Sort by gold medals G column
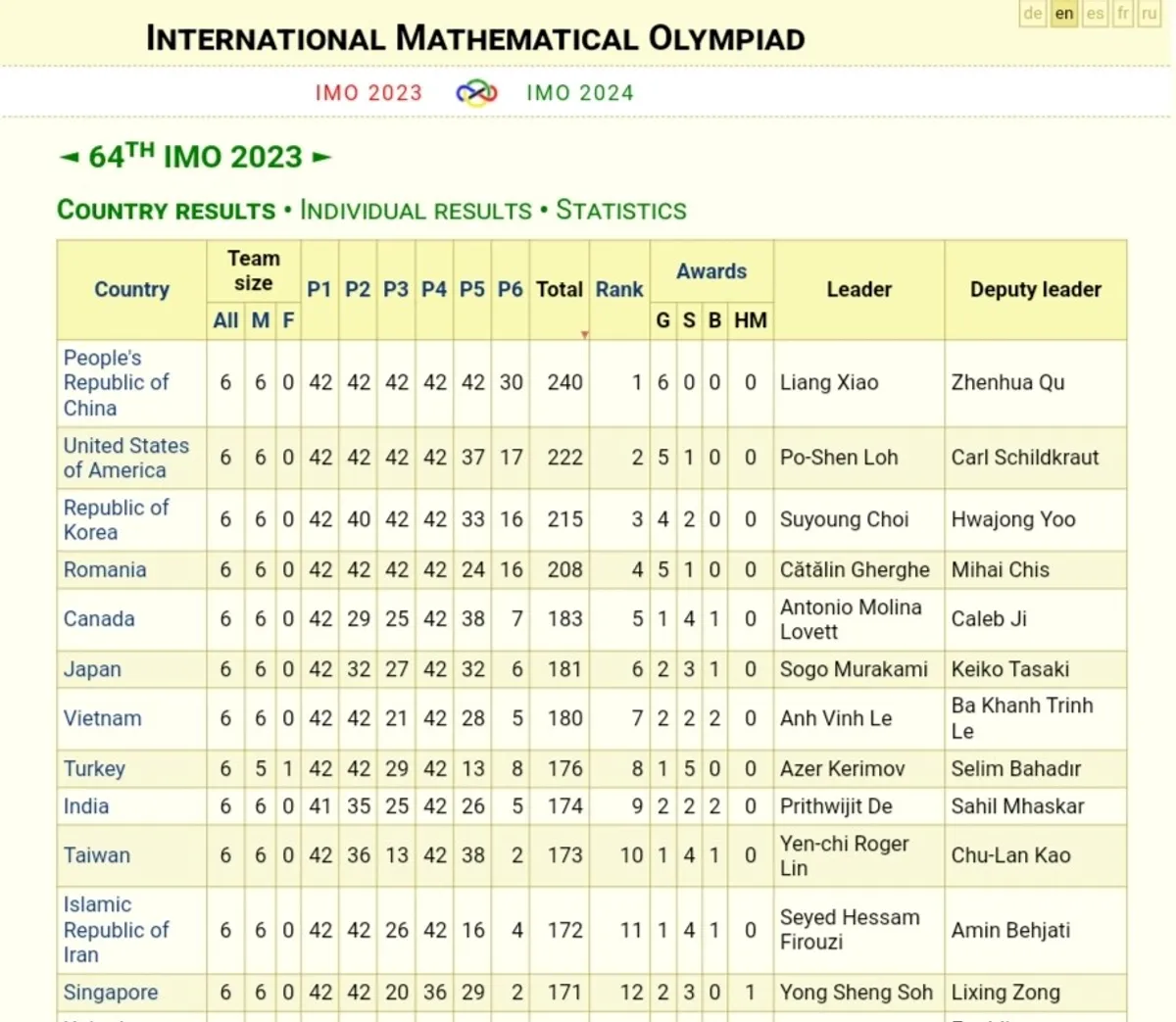The height and width of the screenshot is (1022, 1176). [x=663, y=320]
